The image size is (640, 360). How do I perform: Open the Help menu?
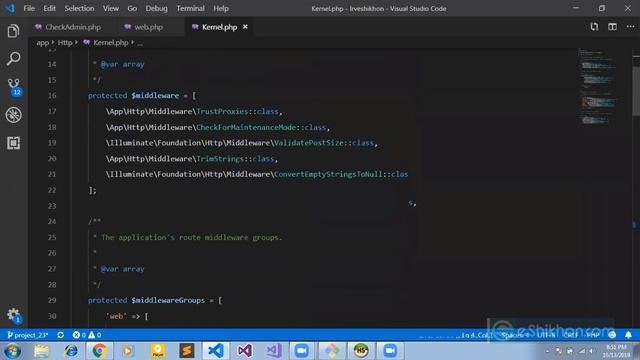[x=221, y=9]
